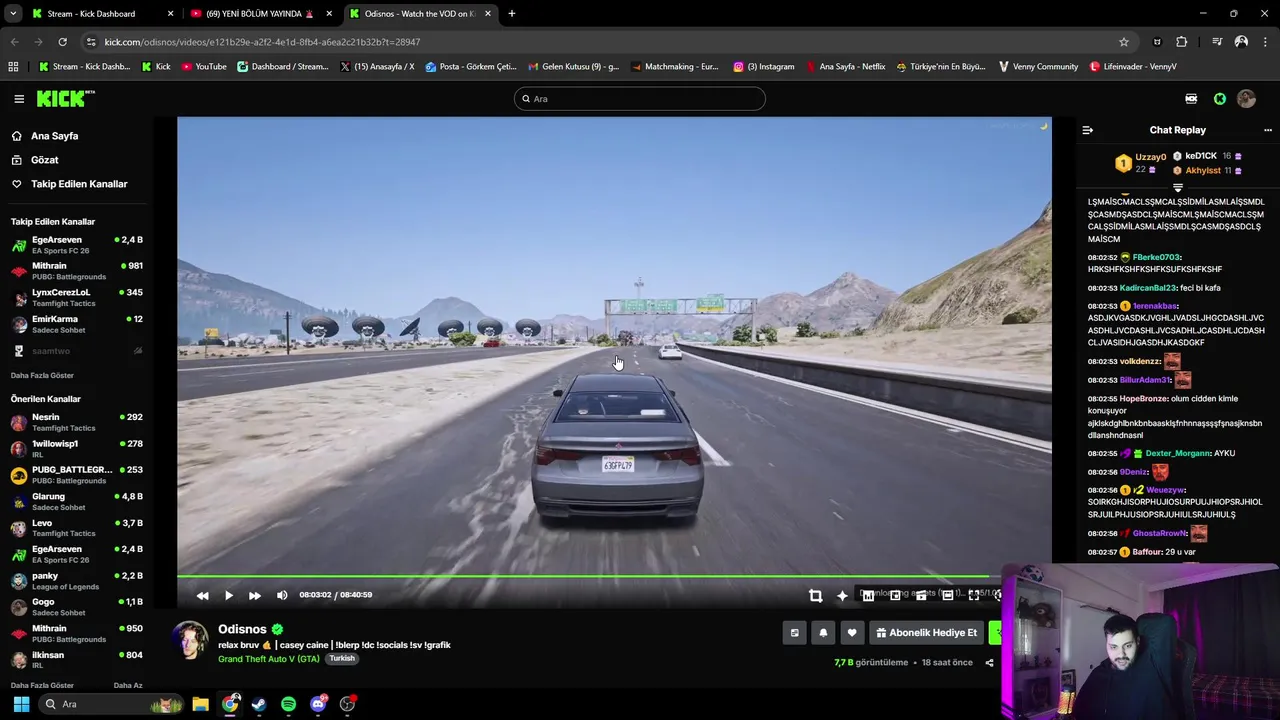This screenshot has height=720, width=1280.
Task: Open the user profile avatar in Kick header
Action: [x=1246, y=99]
